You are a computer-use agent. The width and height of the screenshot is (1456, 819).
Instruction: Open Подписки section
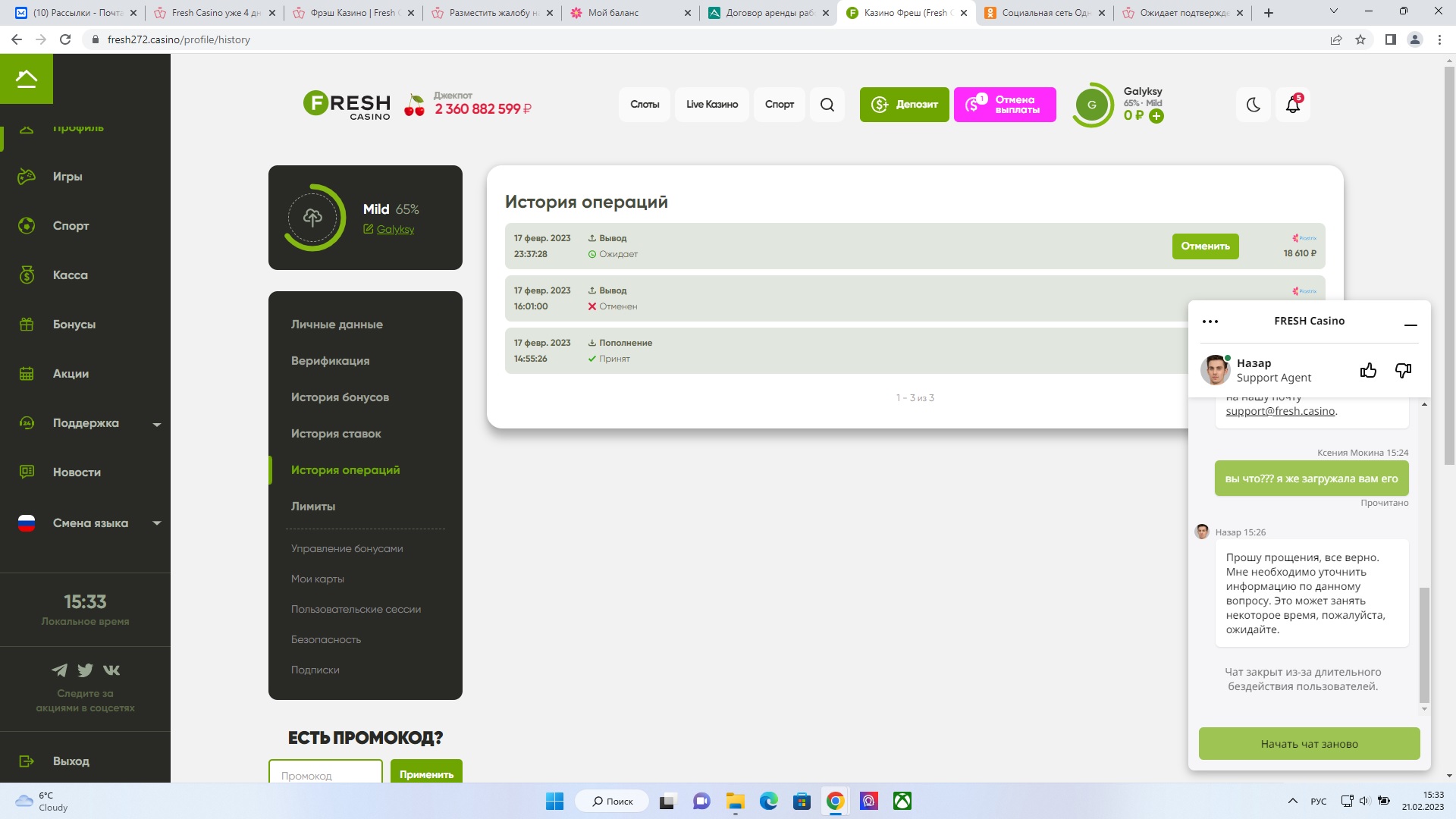click(x=315, y=670)
